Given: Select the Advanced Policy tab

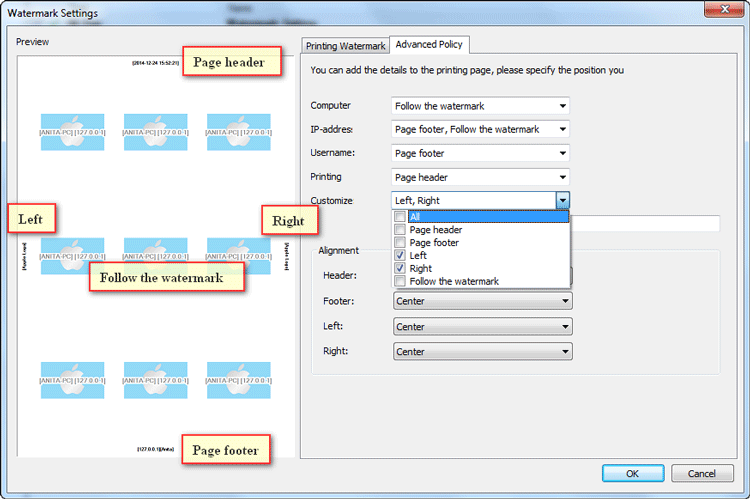Looking at the screenshot, I should coord(429,44).
